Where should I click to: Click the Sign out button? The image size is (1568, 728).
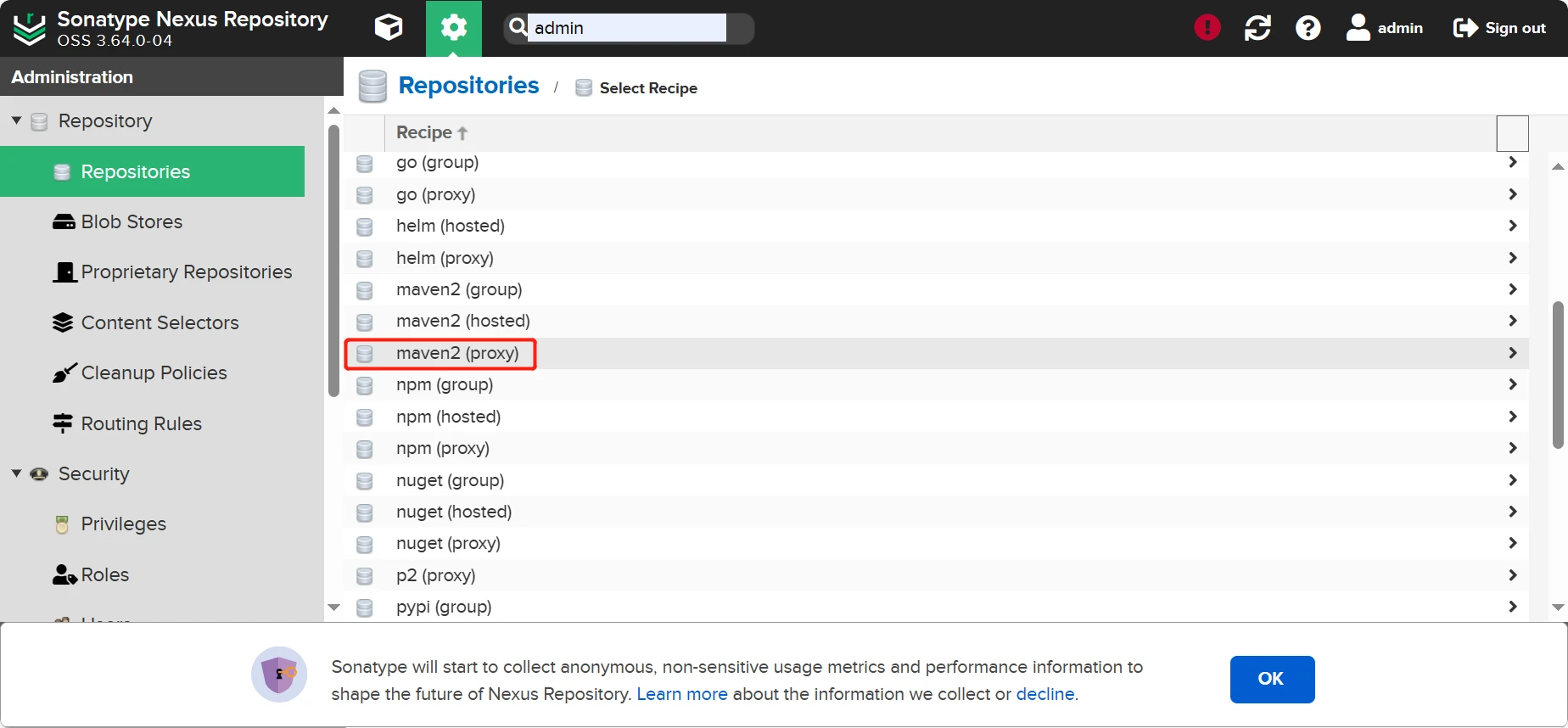pyautogui.click(x=1499, y=28)
